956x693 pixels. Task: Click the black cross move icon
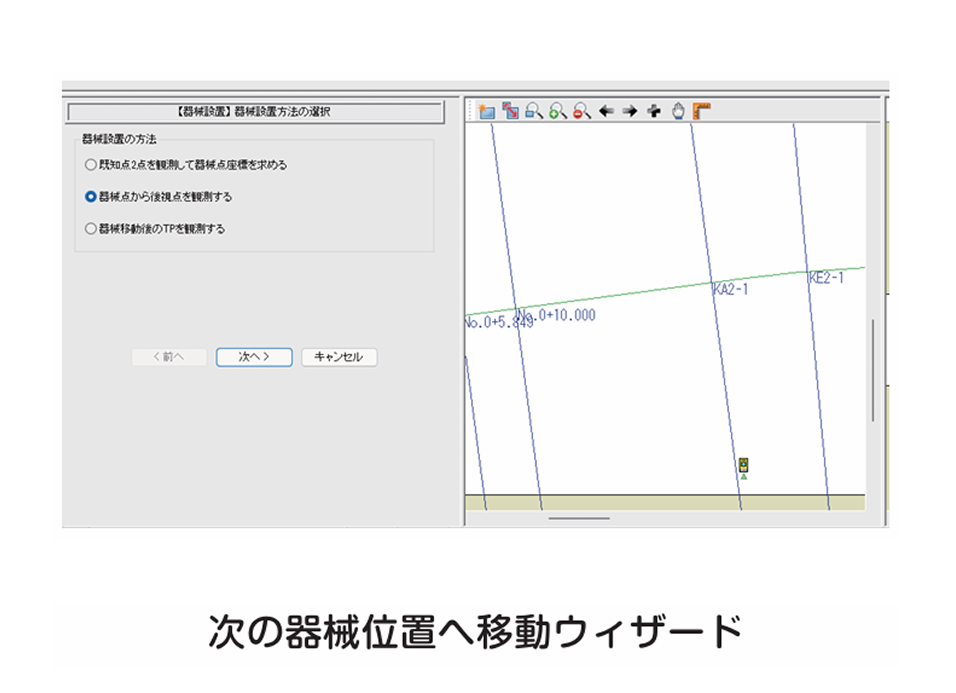click(x=654, y=111)
